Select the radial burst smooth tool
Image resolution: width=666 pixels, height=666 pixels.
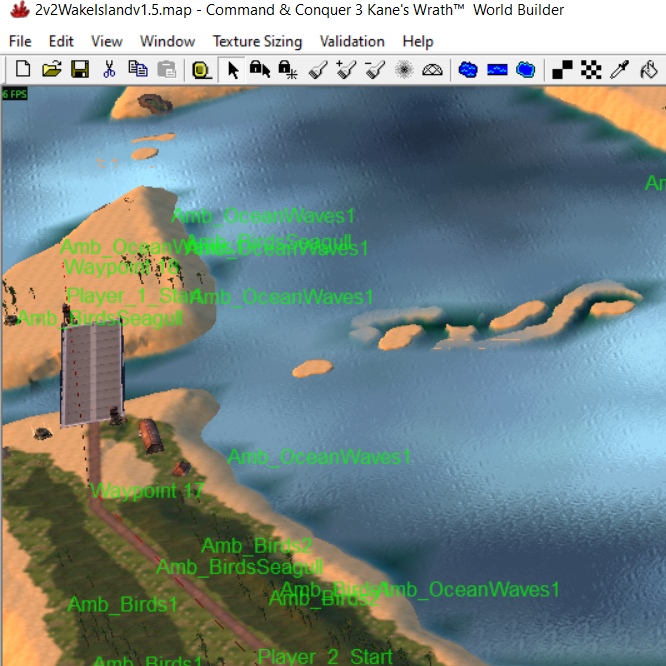pos(404,69)
